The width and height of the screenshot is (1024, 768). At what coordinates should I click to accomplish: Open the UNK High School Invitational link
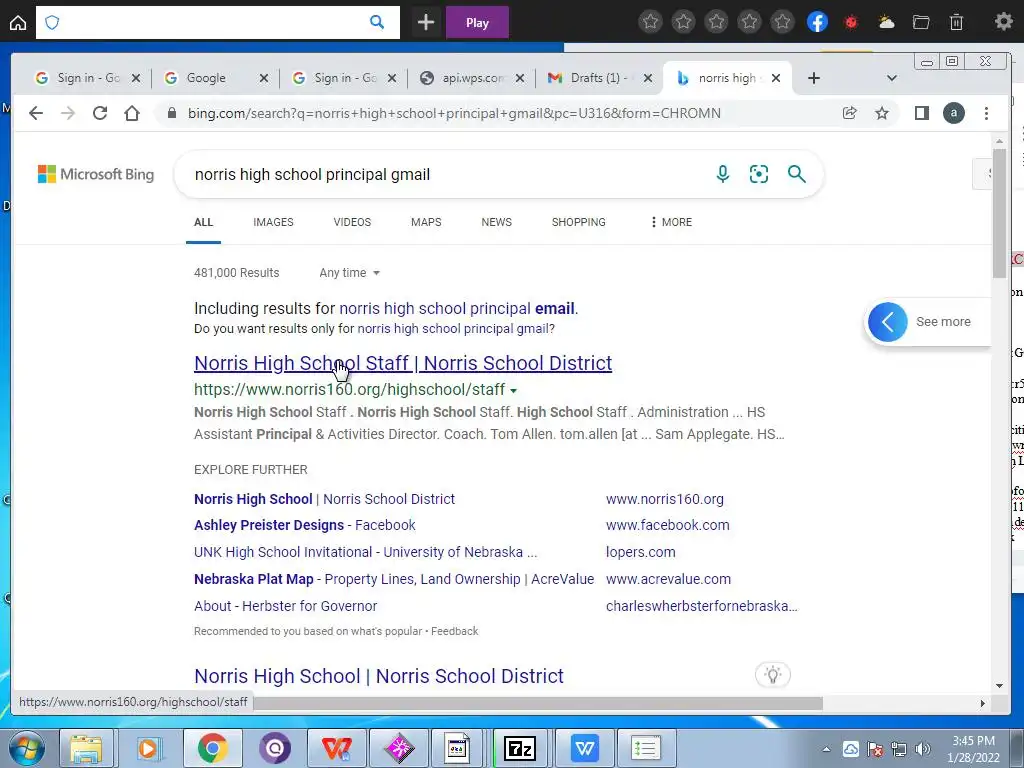tap(366, 552)
